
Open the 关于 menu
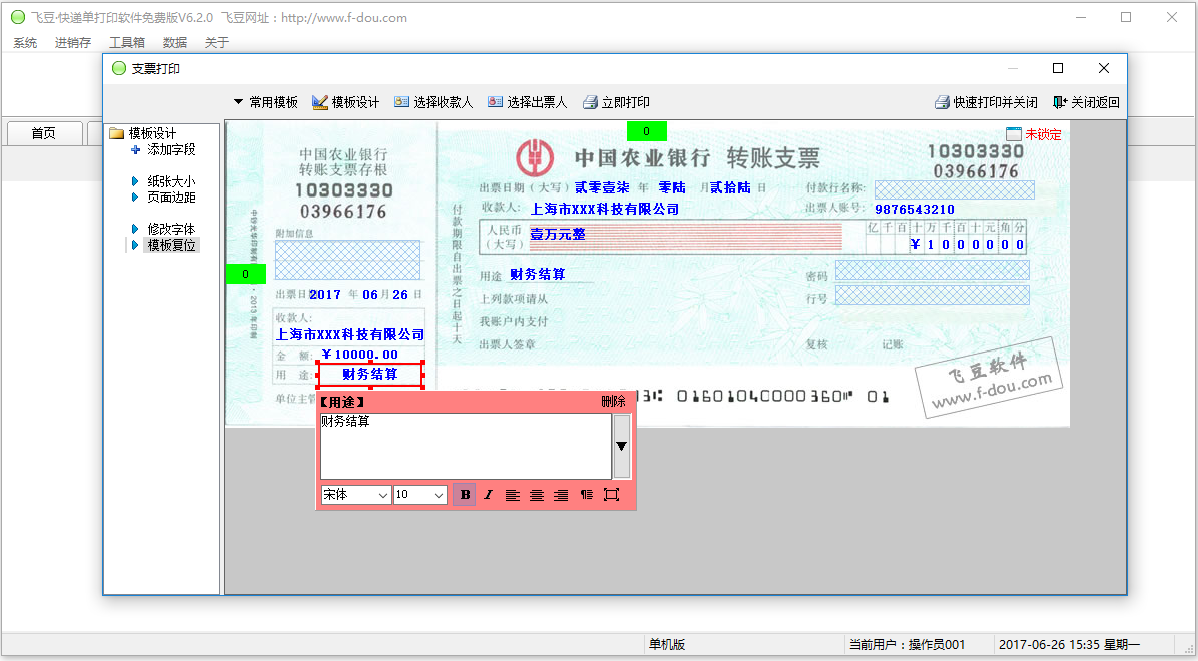[x=217, y=43]
